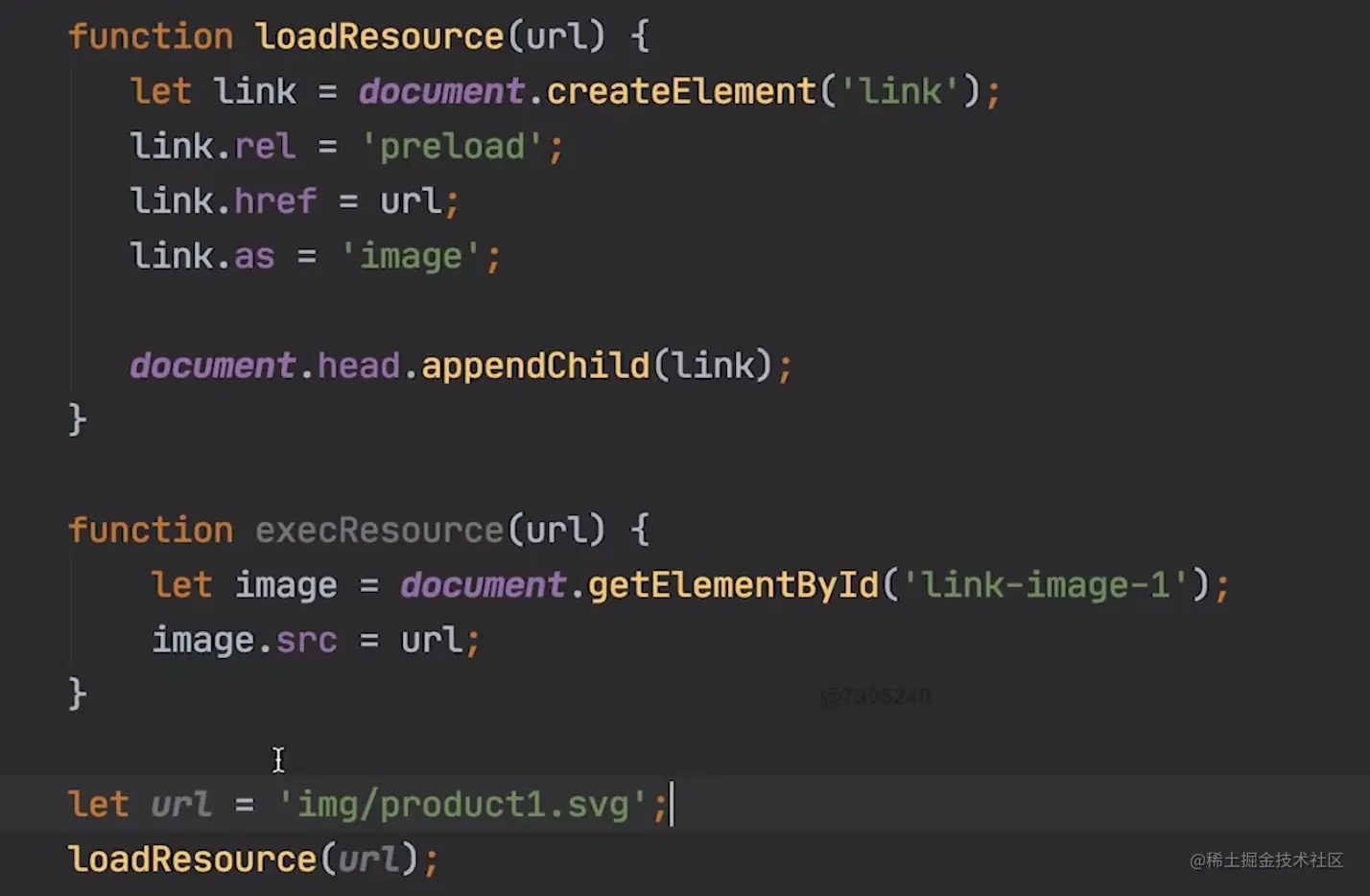Click the createElement method call
Image resolution: width=1370 pixels, height=896 pixels.
[681, 91]
